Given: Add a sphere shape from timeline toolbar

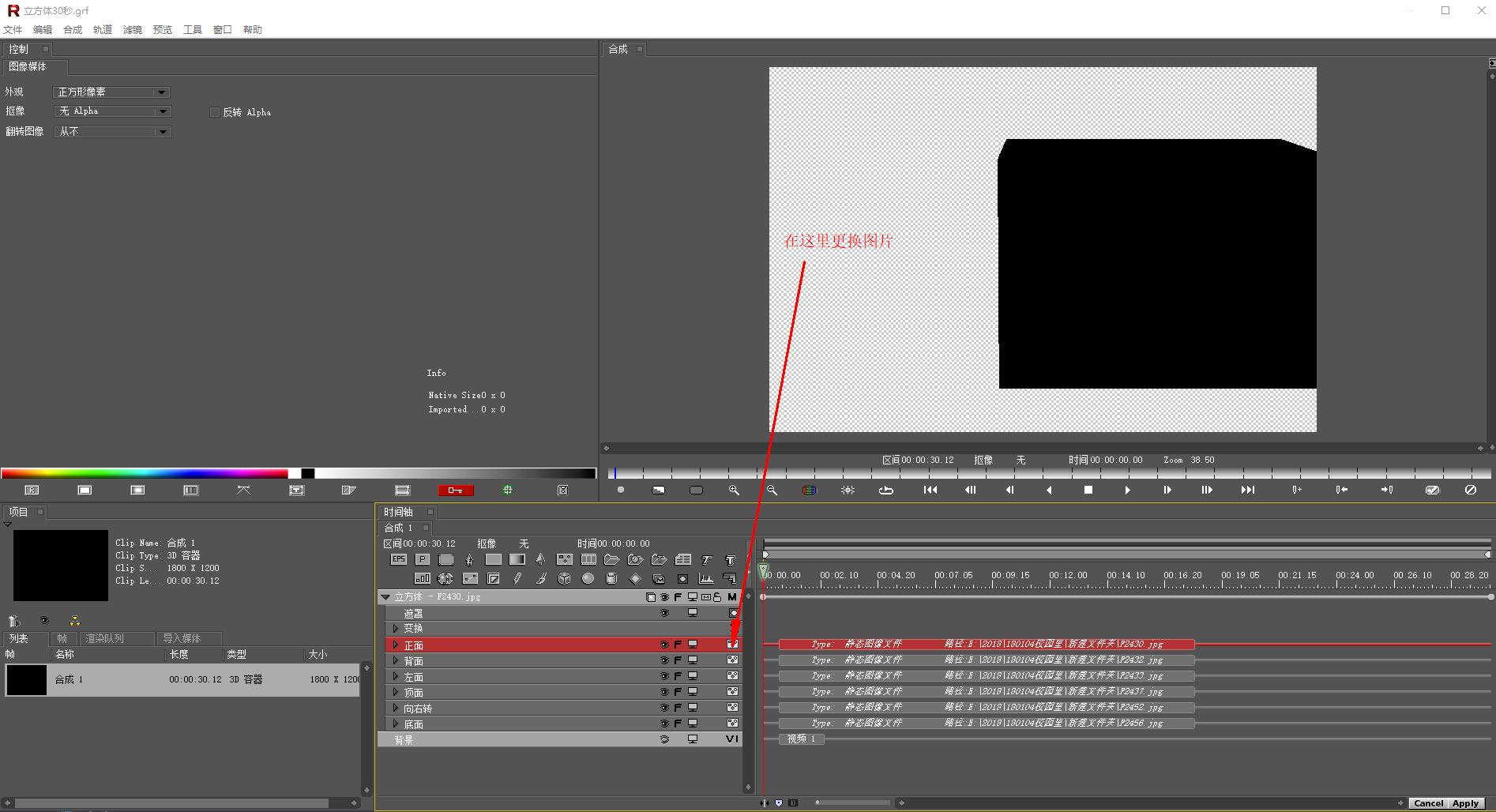Looking at the screenshot, I should 588,579.
